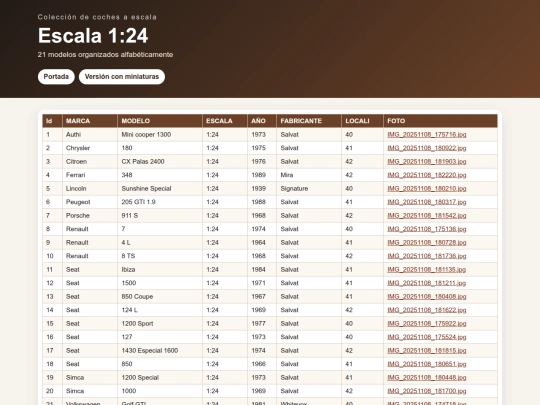
Task: Open photo link IMG_20251108_181903.jpg
Action: [426, 162]
